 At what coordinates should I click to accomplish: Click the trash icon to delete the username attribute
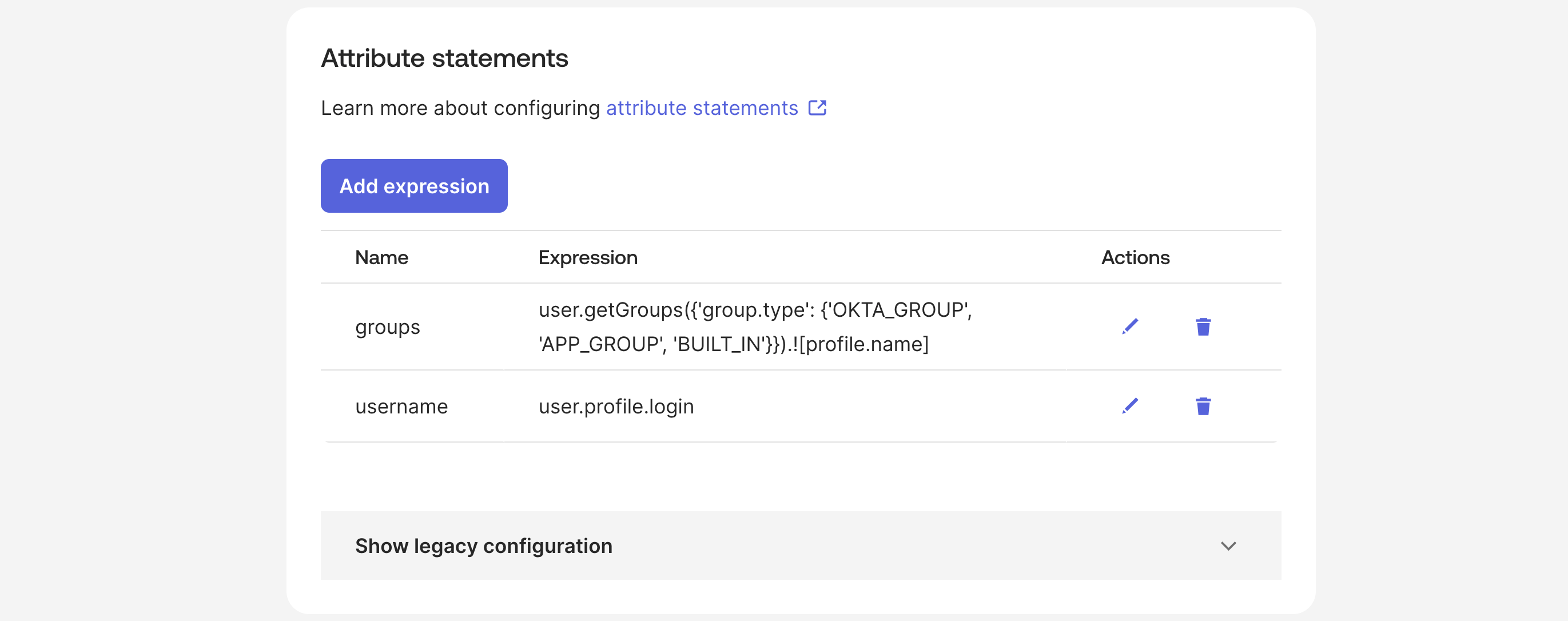pos(1203,406)
